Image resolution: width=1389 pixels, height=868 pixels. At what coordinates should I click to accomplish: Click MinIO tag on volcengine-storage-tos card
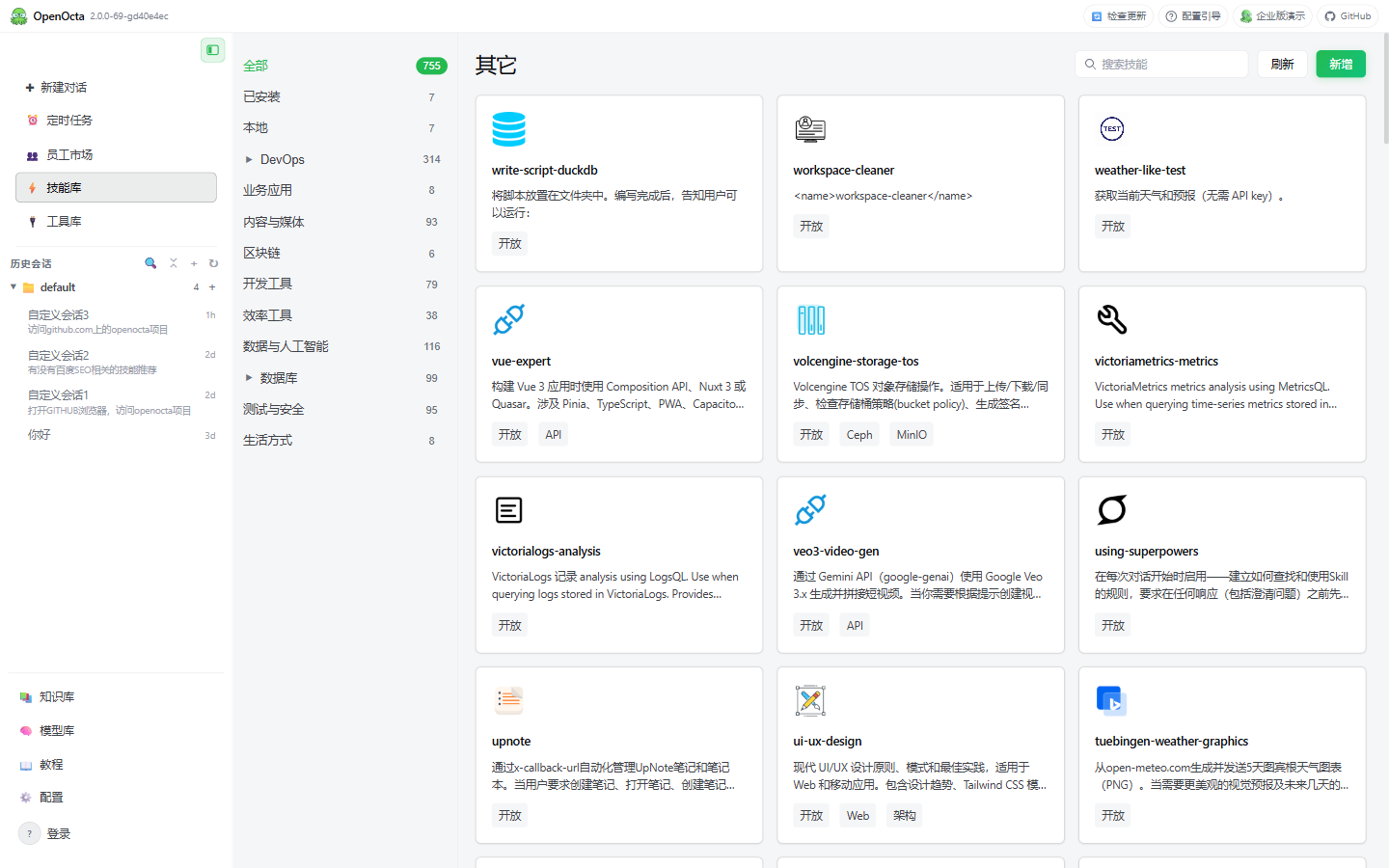point(912,435)
